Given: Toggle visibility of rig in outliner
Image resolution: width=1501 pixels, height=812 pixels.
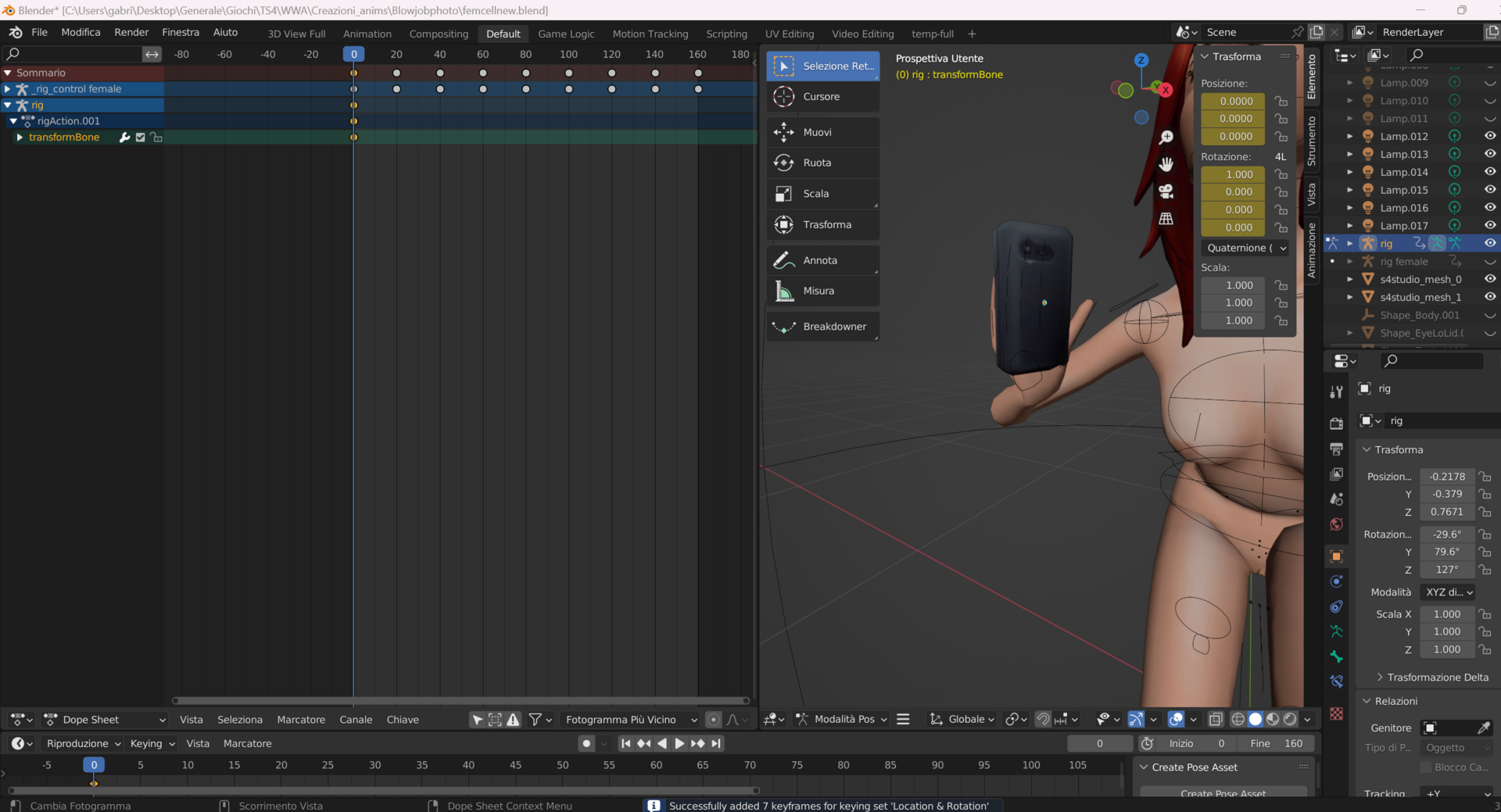Looking at the screenshot, I should point(1490,243).
